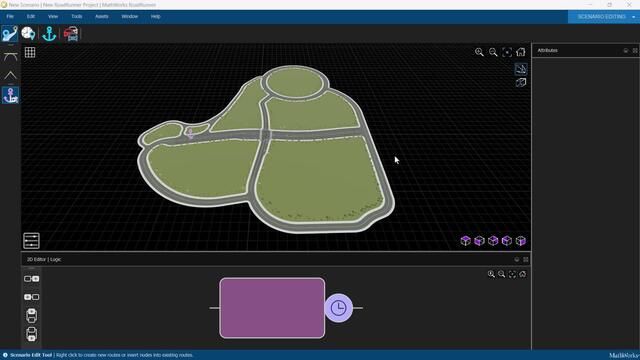640x360 pixels.
Task: Open the viewport settings sliders icon
Action: pyautogui.click(x=31, y=240)
